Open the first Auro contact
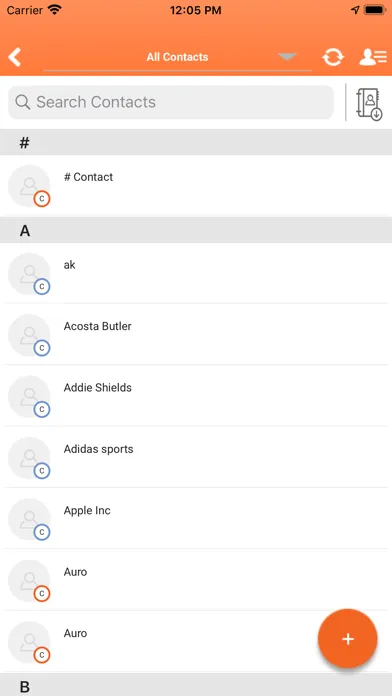392x696 pixels. pyautogui.click(x=196, y=580)
